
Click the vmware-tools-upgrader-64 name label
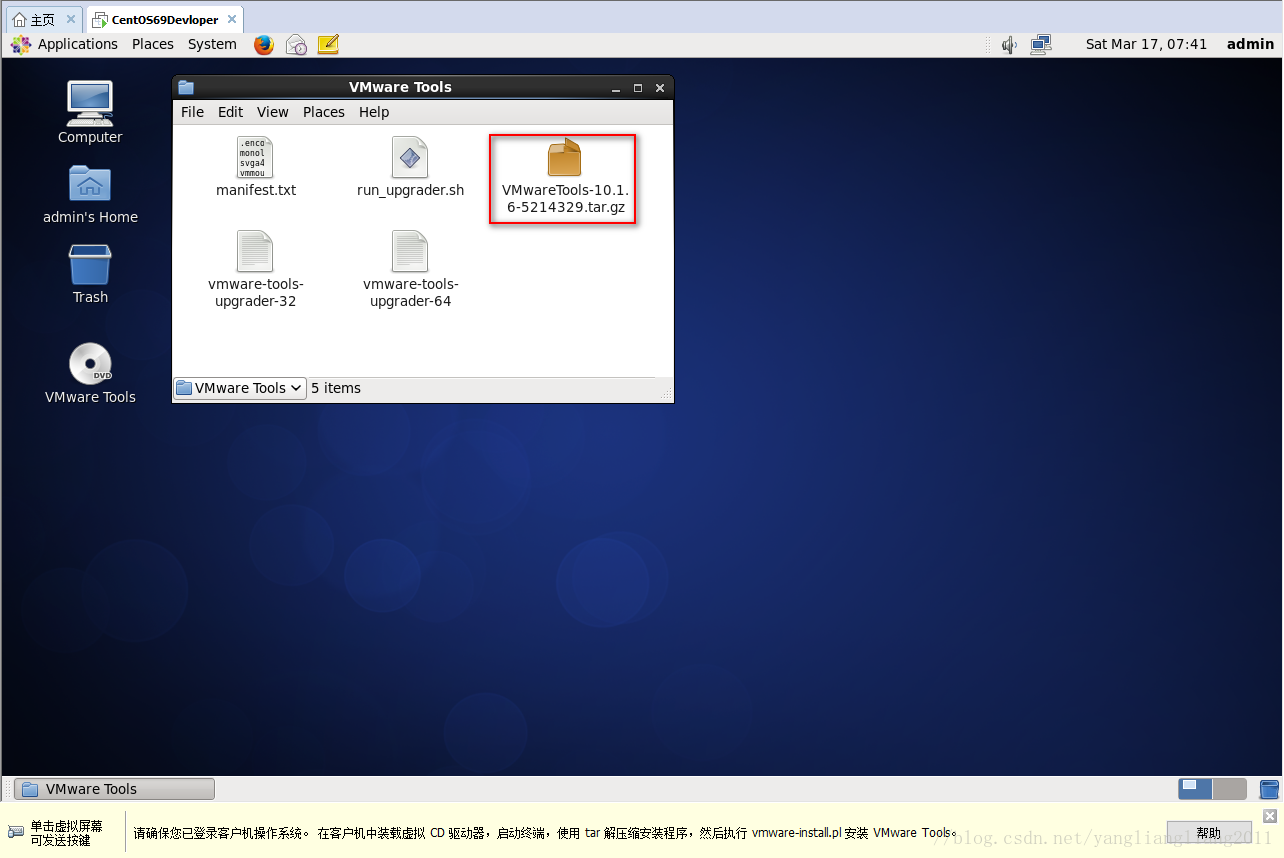click(410, 292)
